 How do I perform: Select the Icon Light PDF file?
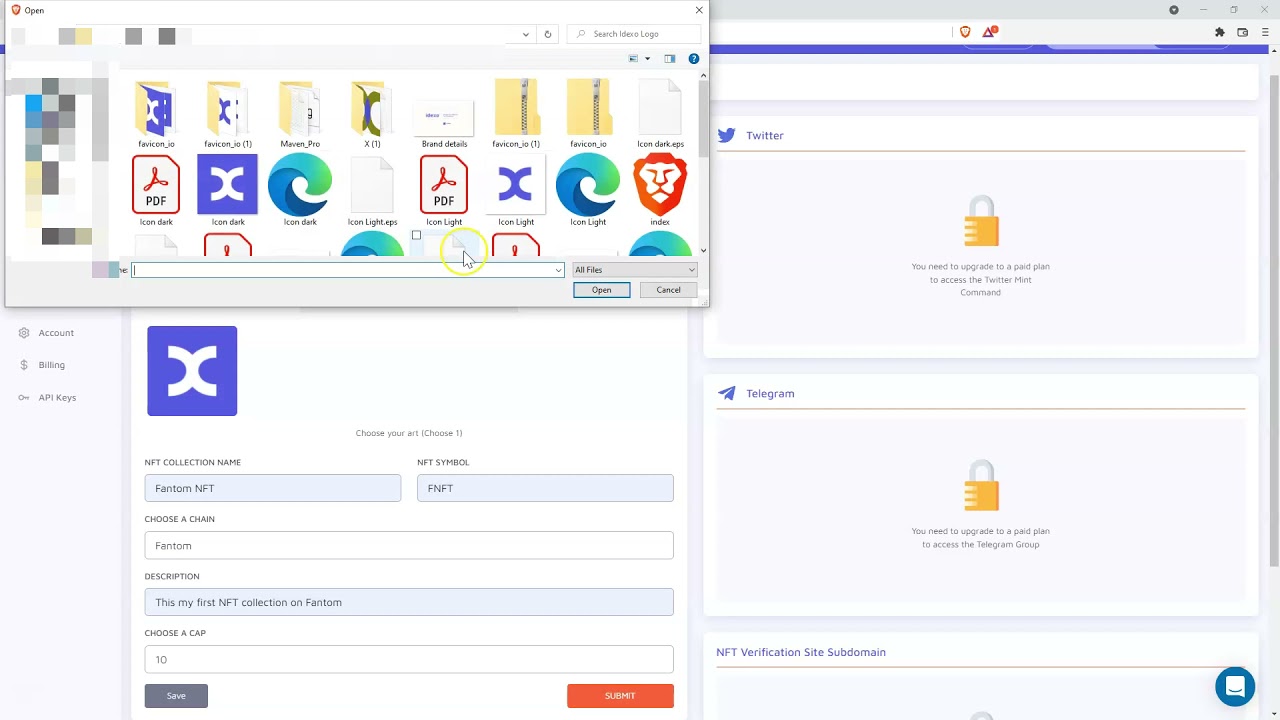tap(444, 192)
